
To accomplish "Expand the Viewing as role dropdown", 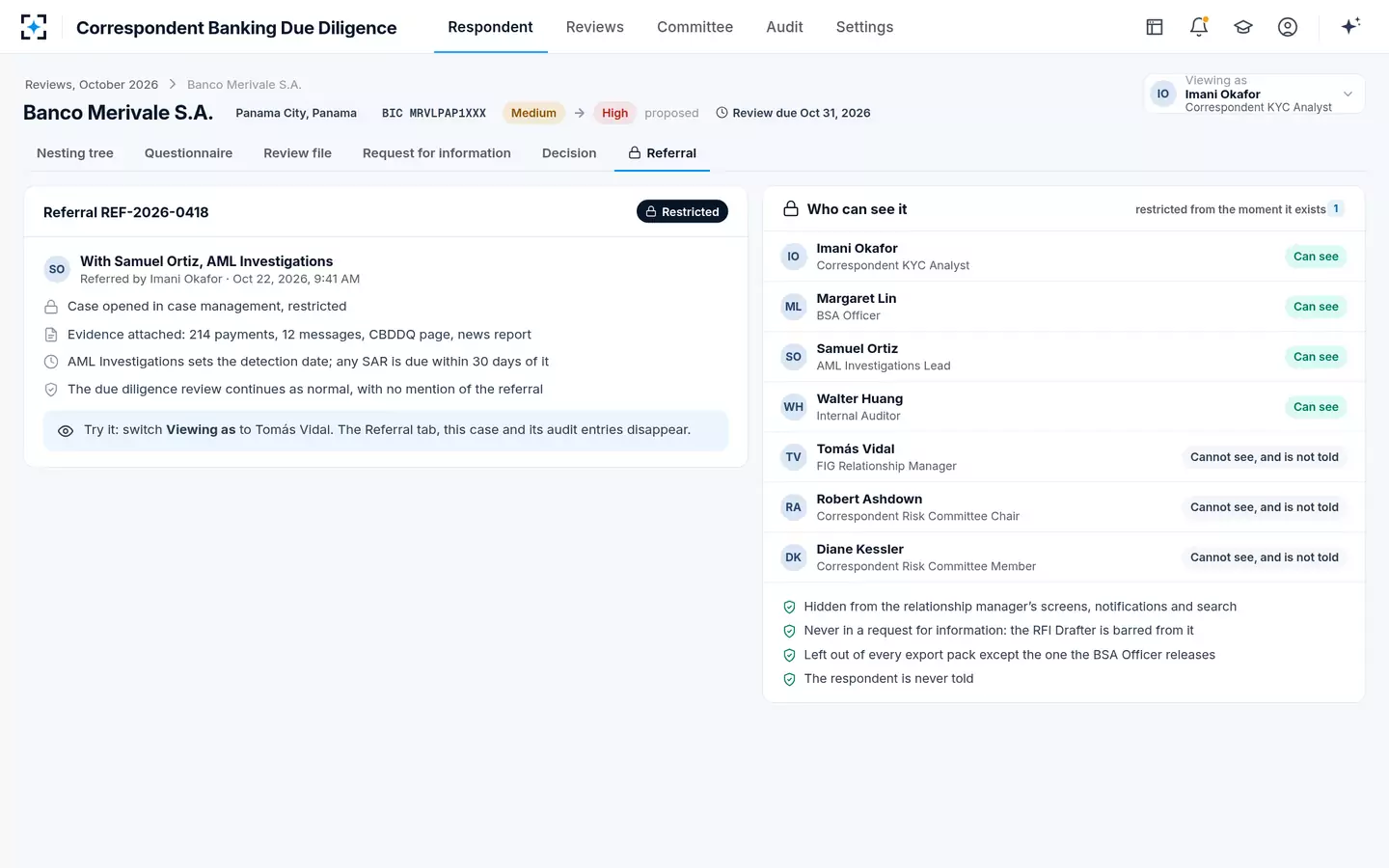I will (1254, 94).
